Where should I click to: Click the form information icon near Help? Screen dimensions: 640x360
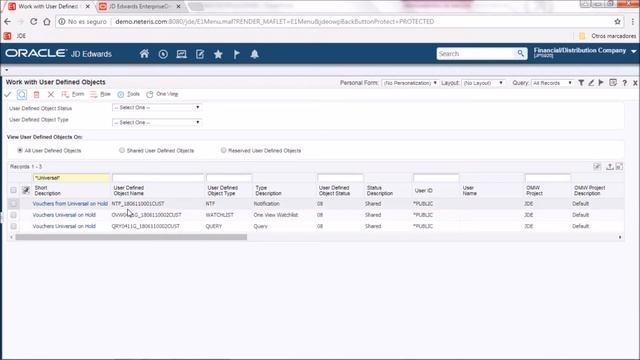(613, 82)
